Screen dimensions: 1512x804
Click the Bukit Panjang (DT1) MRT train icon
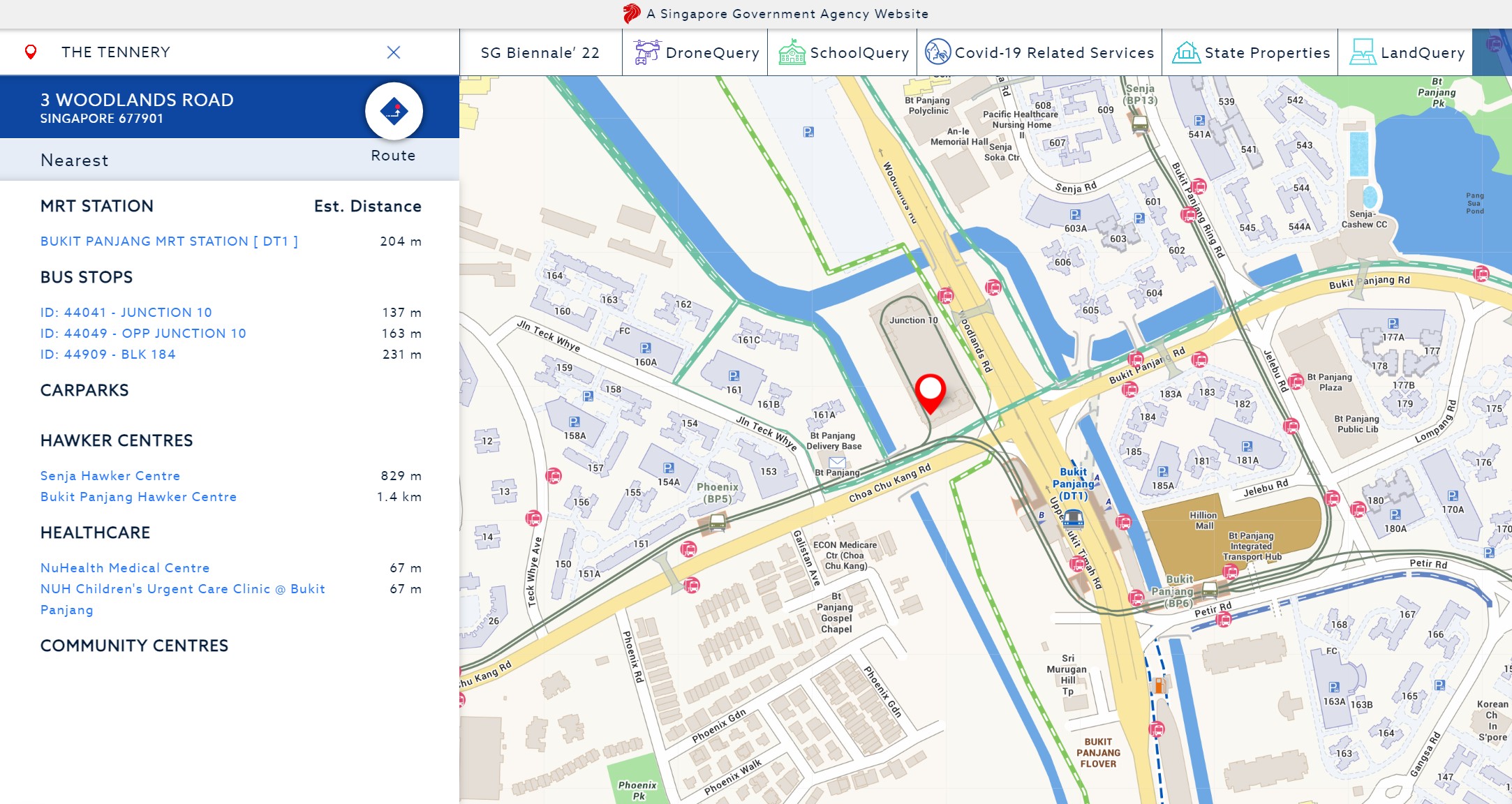coord(1073,519)
